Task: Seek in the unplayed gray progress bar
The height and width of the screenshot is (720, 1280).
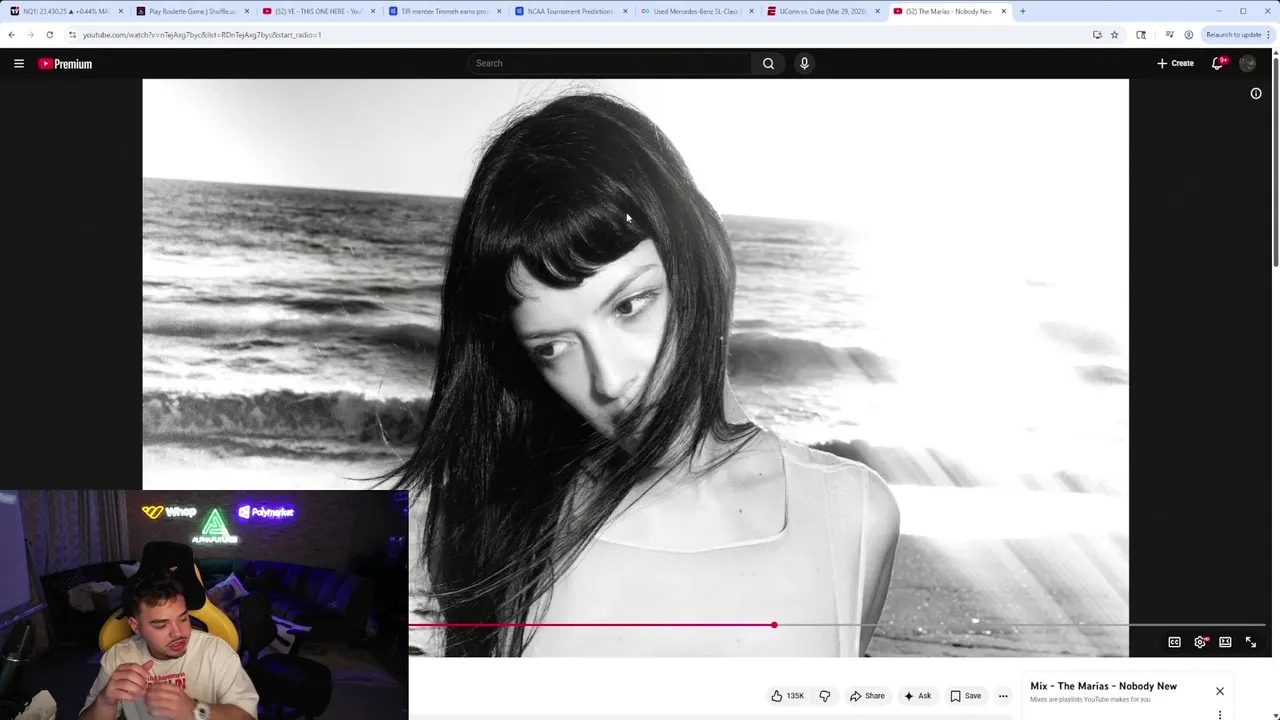Action: tap(1021, 625)
